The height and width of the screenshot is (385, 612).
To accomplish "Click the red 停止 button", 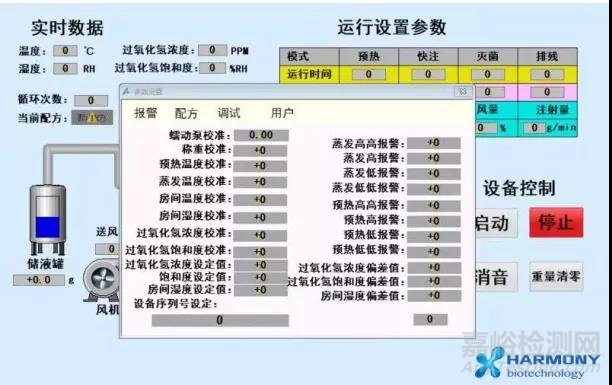I will (556, 223).
